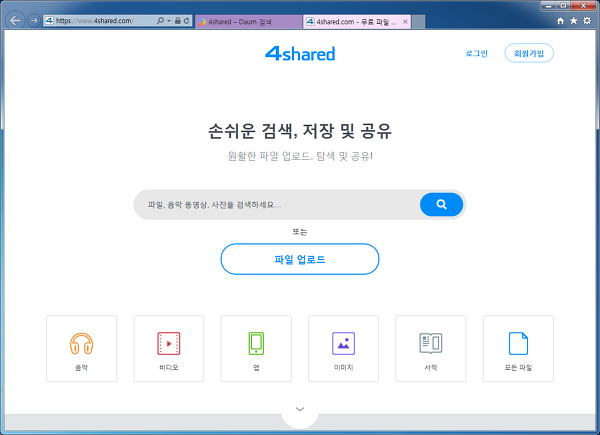This screenshot has width=600, height=435.
Task: Expand the page with the down chevron
Action: click(x=300, y=409)
